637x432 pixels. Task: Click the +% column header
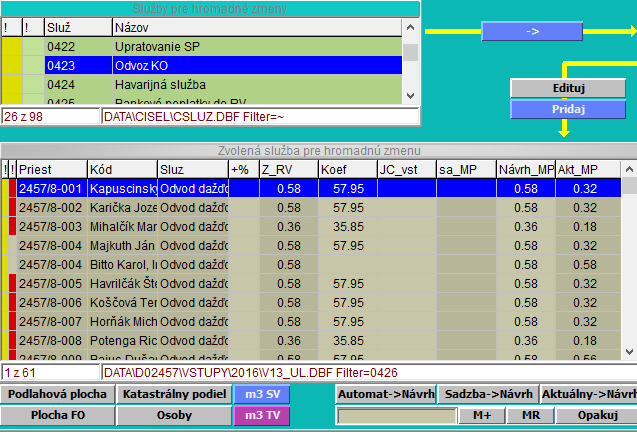(244, 169)
